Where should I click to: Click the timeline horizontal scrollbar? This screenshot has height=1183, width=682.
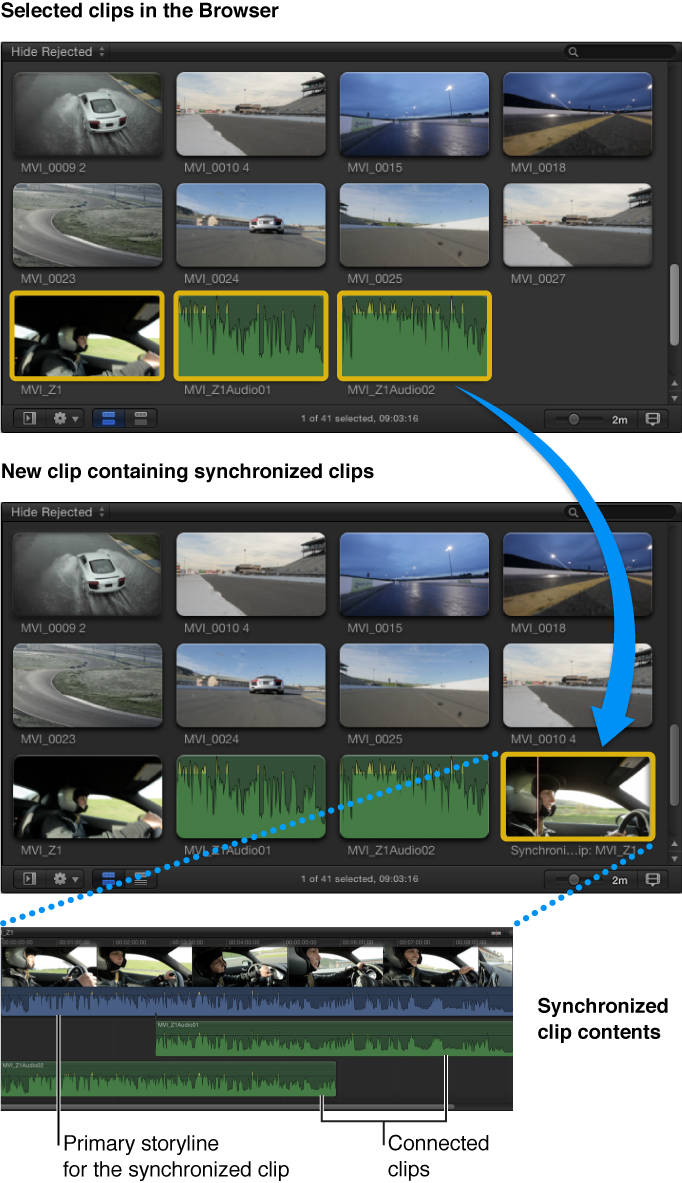[x=226, y=1107]
